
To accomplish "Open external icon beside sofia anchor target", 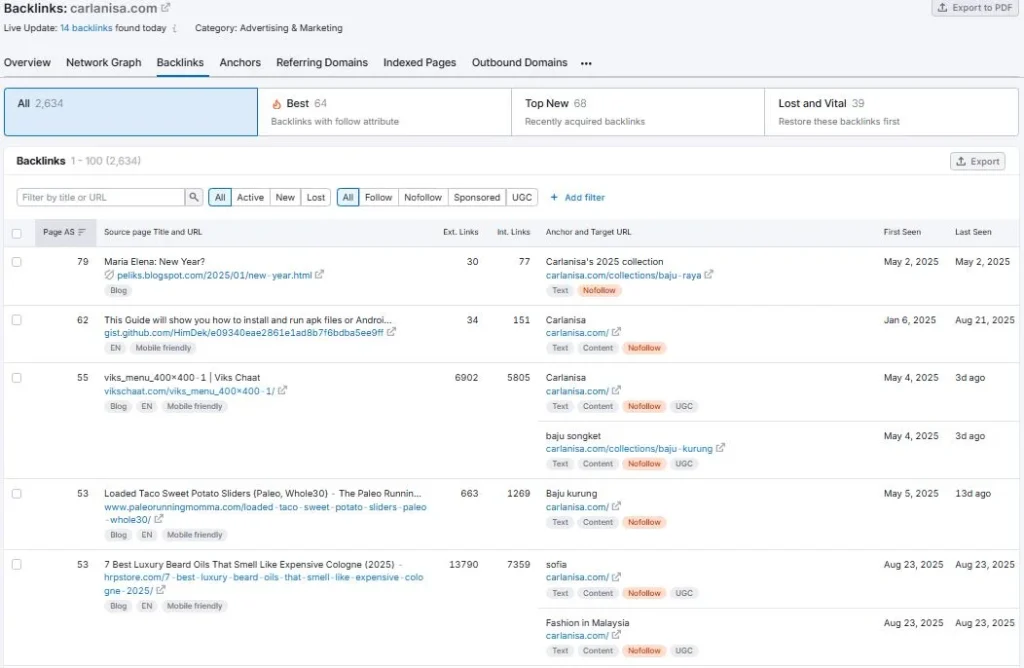I will point(616,577).
